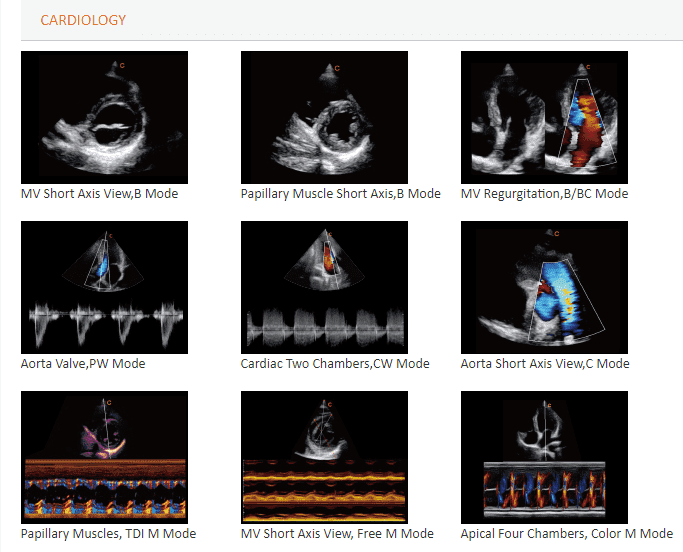Click the sector scan atop the Aorta Valve PW image
683x552 pixels.
(x=104, y=260)
